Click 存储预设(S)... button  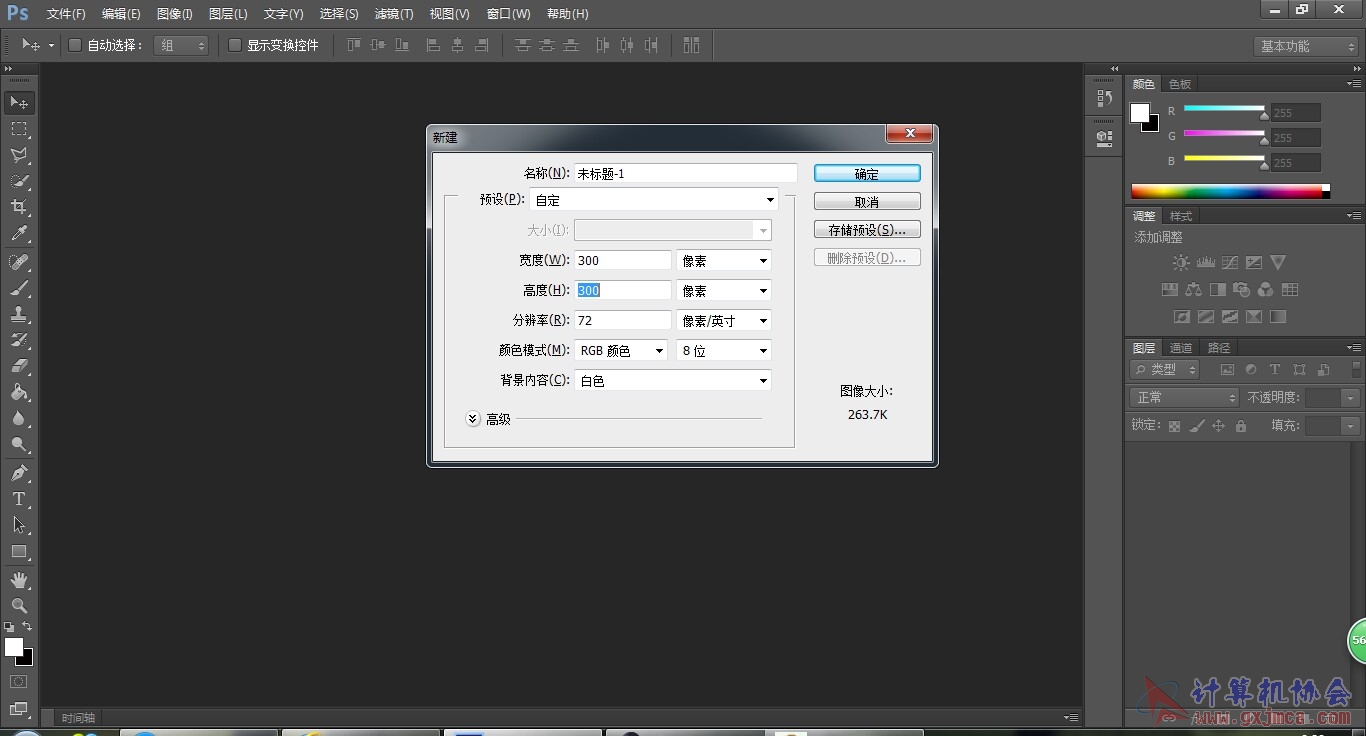(x=867, y=229)
